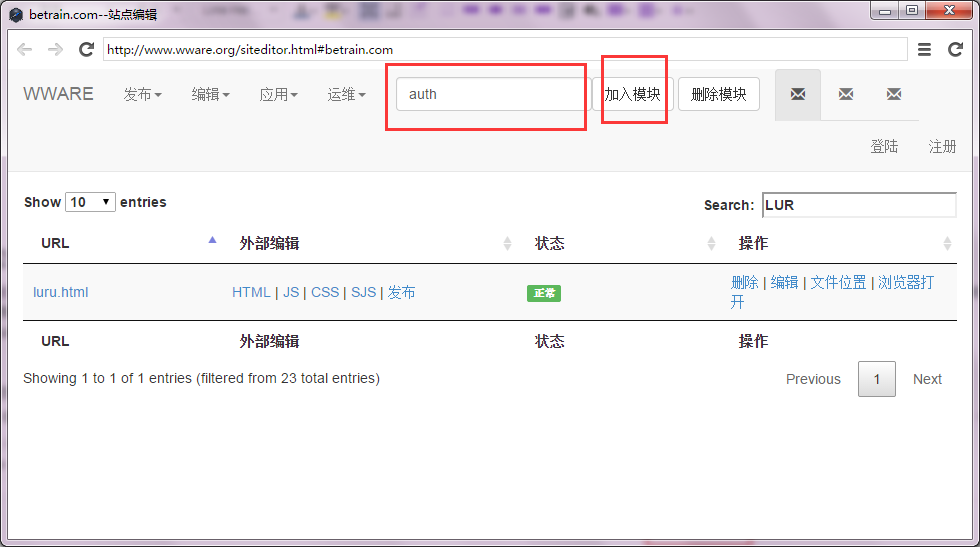Click the SJS external edit link
This screenshot has width=980, height=547.
(364, 292)
